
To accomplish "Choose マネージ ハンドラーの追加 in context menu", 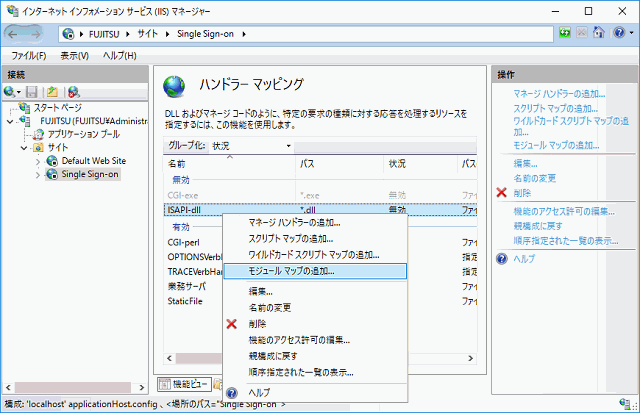I will tap(315, 223).
